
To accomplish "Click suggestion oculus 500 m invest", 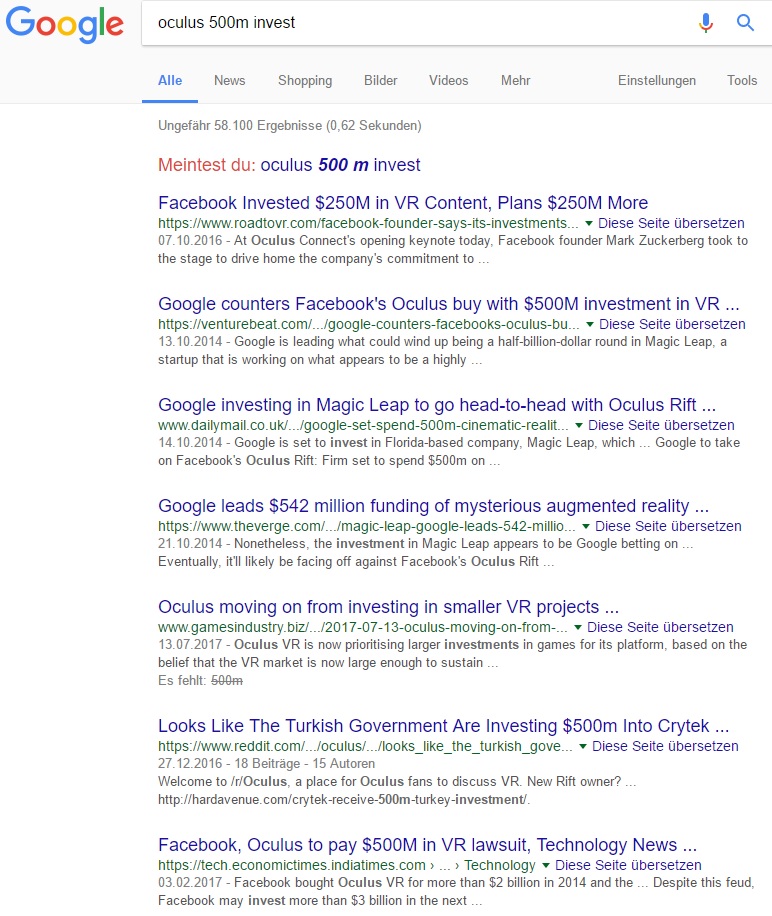I will coord(340,165).
